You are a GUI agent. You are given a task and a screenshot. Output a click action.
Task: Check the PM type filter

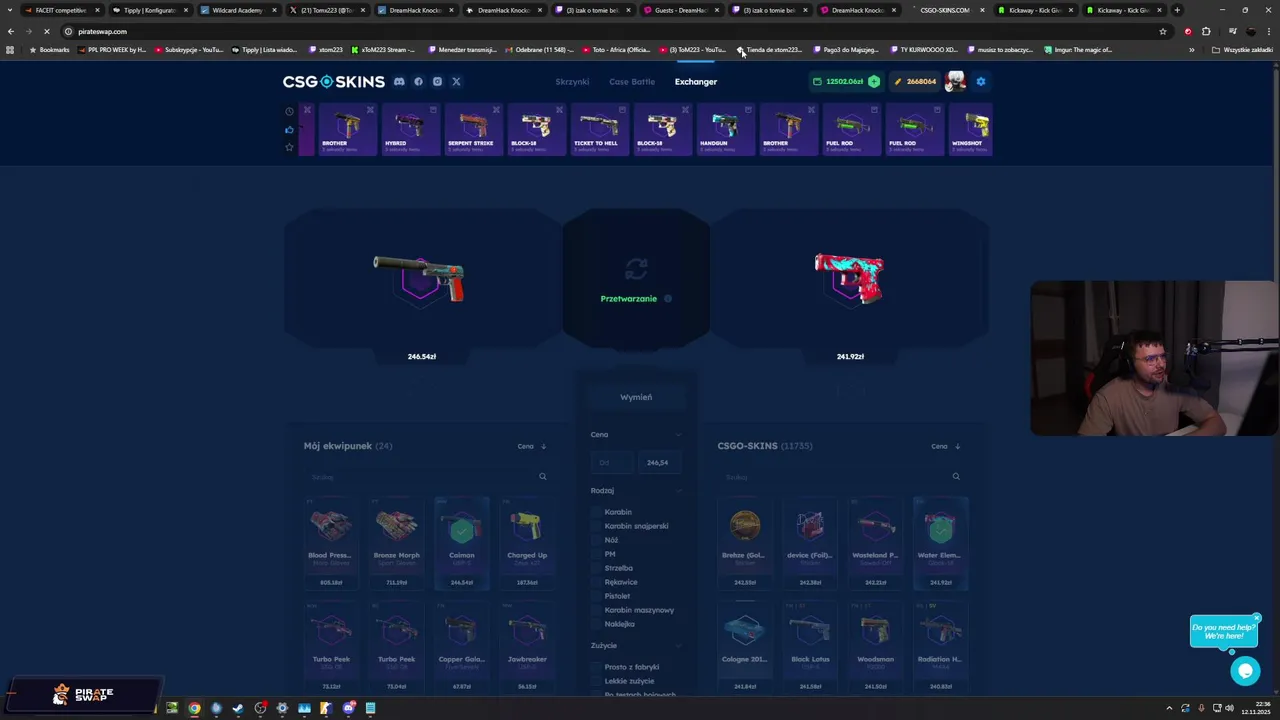click(597, 554)
